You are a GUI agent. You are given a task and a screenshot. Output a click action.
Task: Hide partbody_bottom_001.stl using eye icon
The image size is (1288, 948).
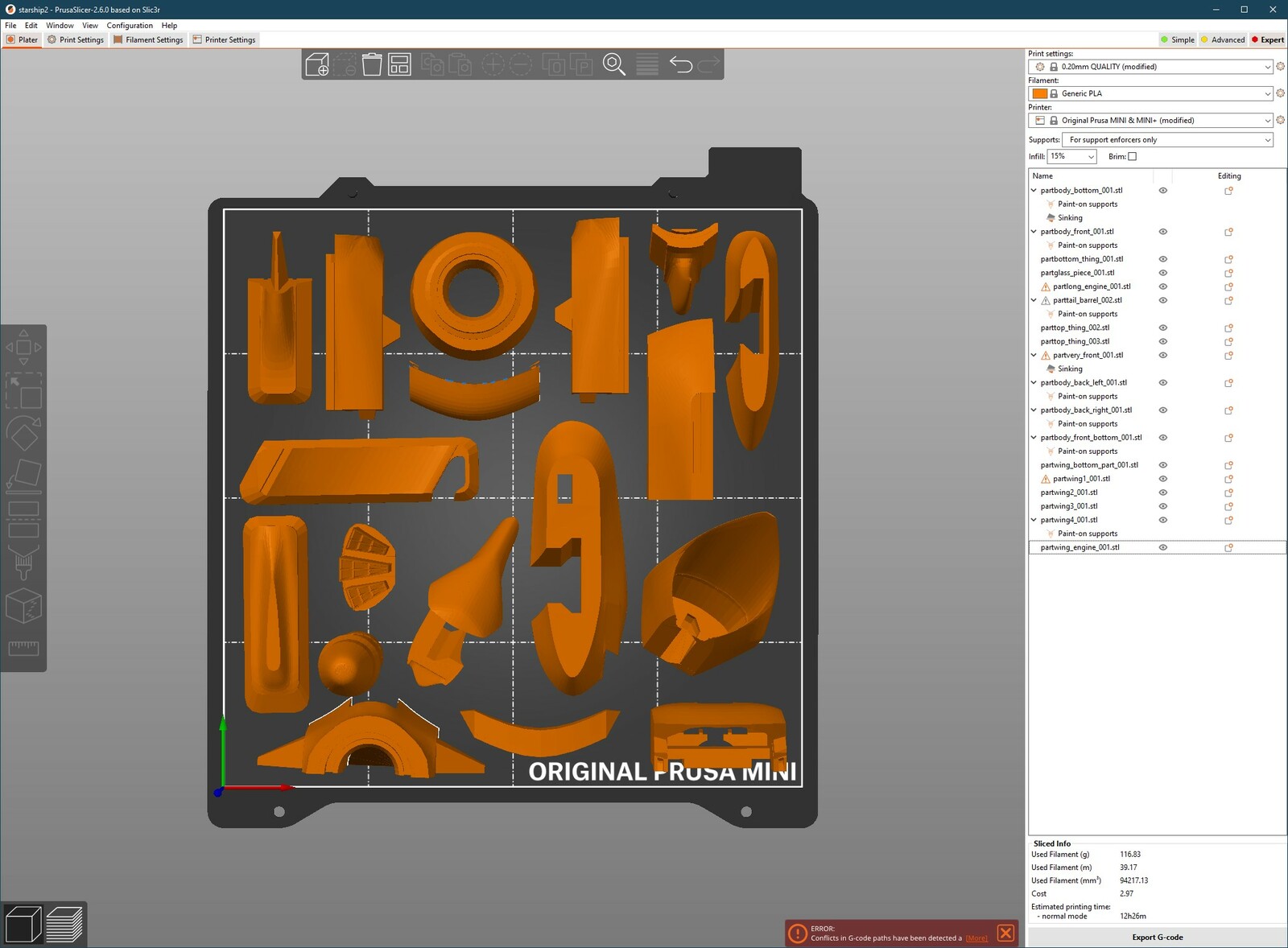(x=1162, y=191)
